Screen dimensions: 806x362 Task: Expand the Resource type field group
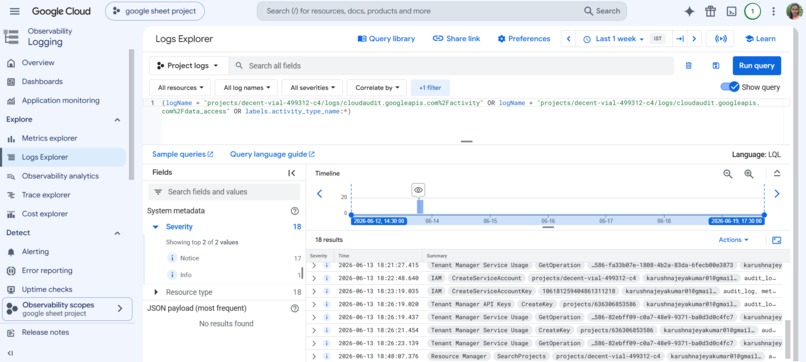(156, 292)
